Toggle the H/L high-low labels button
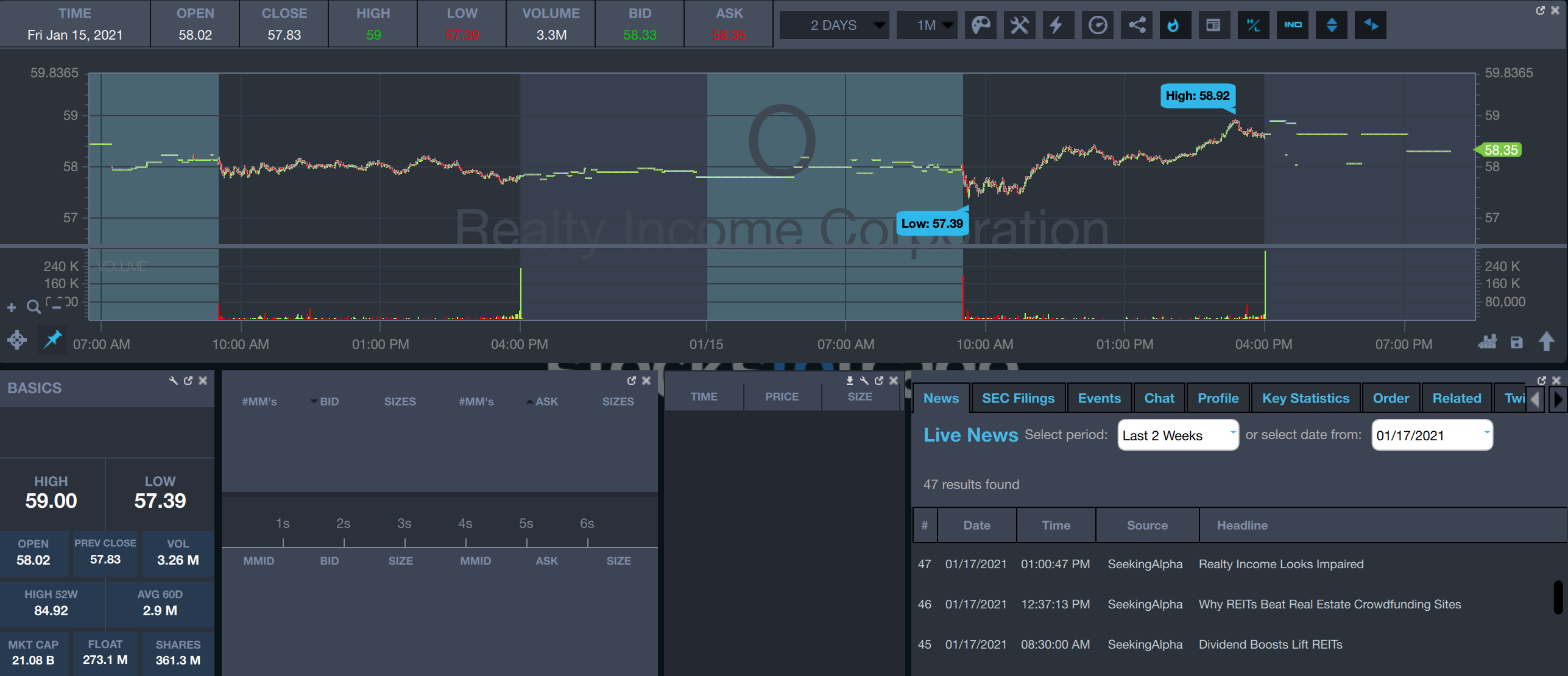Viewport: 1568px width, 676px height. [x=1253, y=25]
